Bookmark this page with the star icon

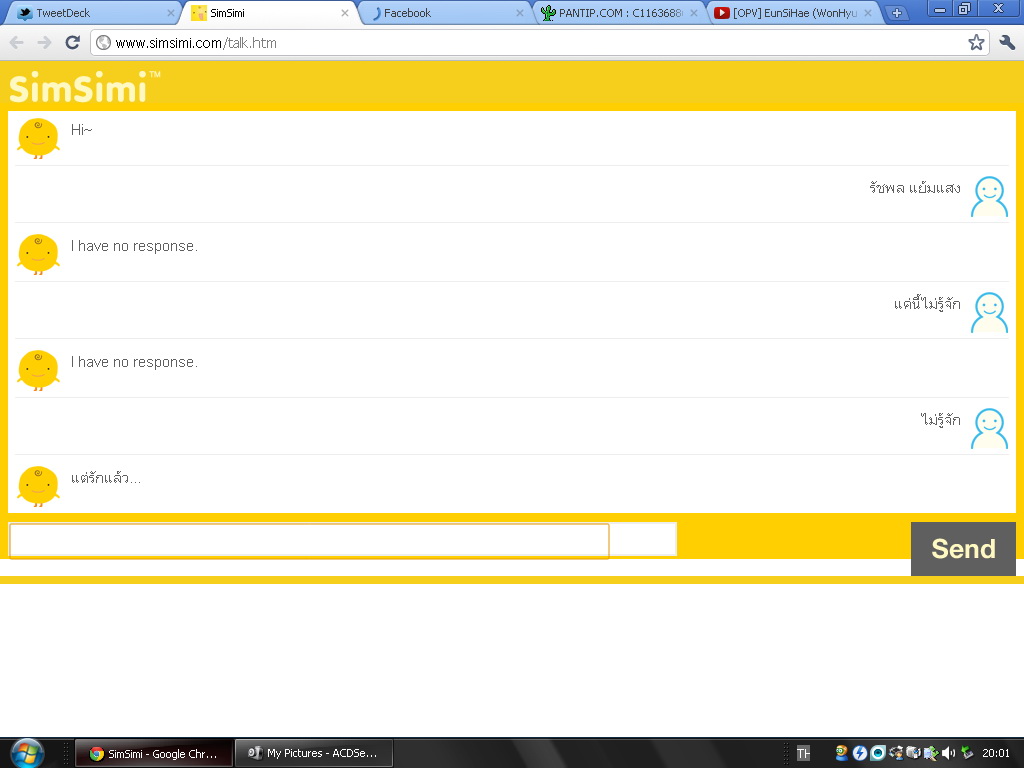coord(976,42)
